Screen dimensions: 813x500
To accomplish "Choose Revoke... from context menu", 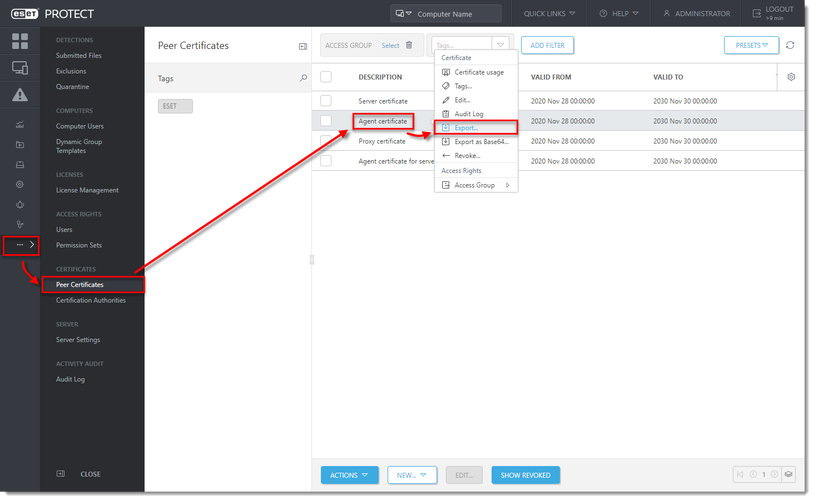I will point(475,156).
